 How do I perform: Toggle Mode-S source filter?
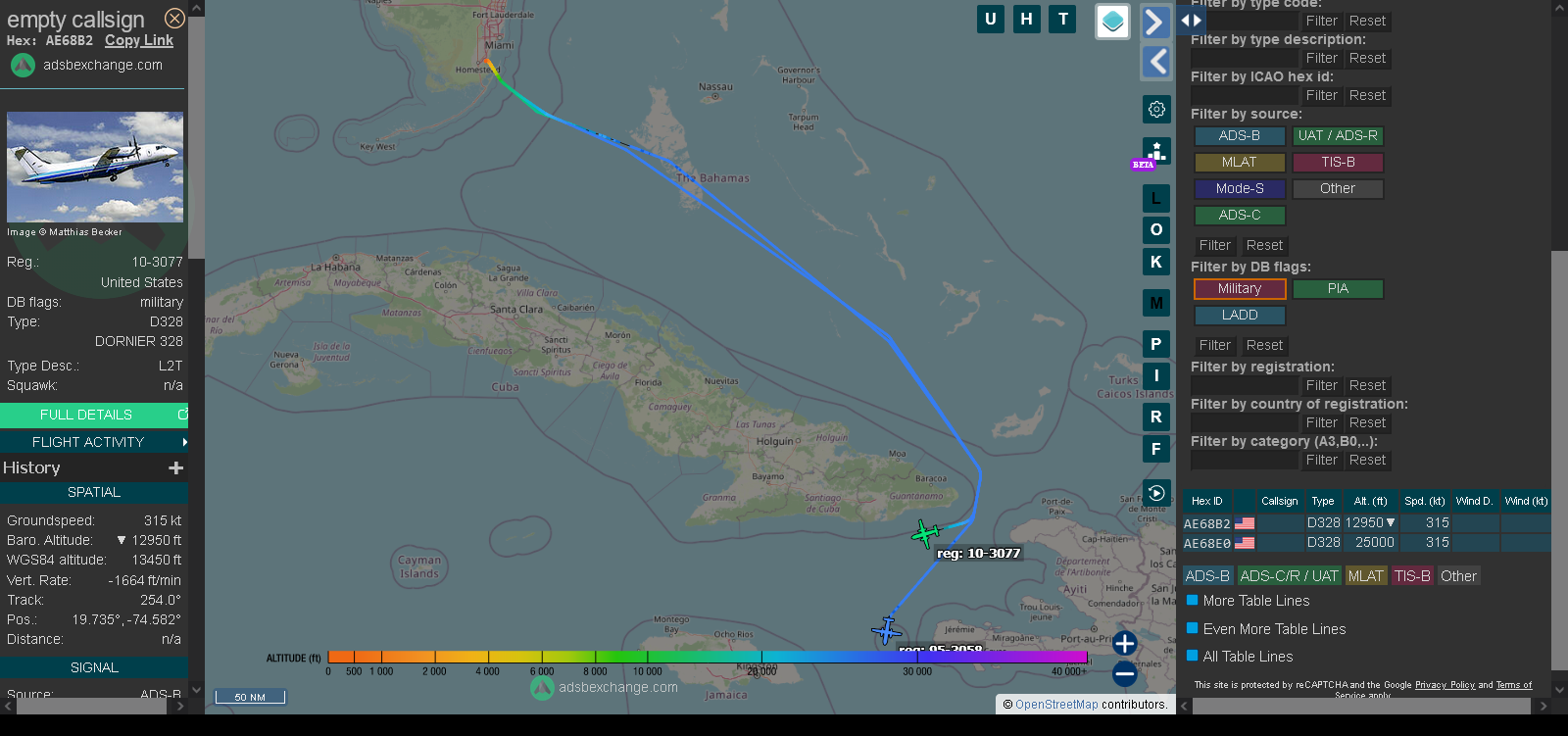1240,189
